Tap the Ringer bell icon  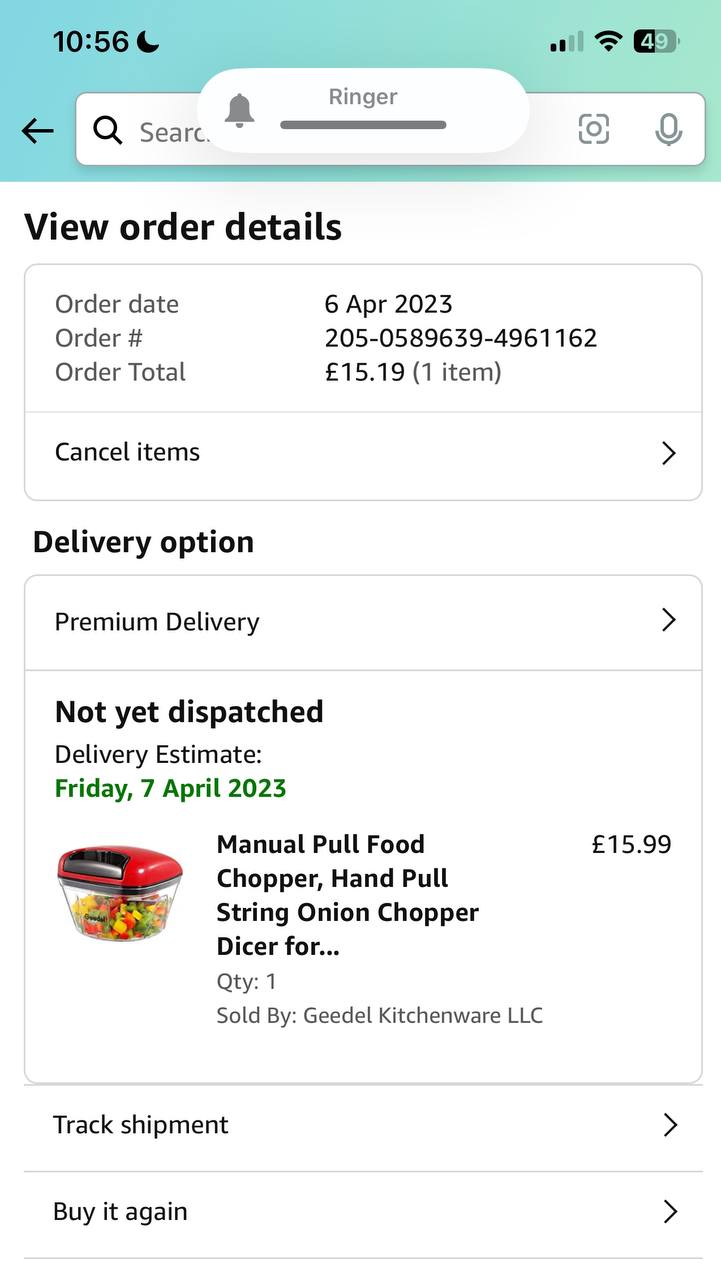240,110
